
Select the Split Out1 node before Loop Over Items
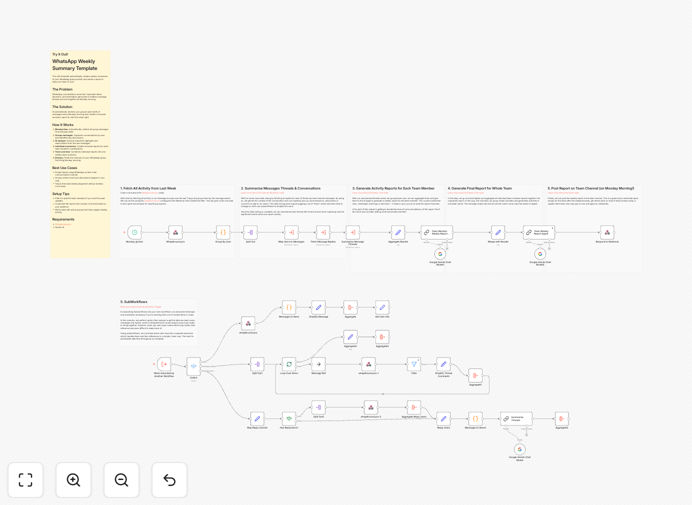[257, 364]
